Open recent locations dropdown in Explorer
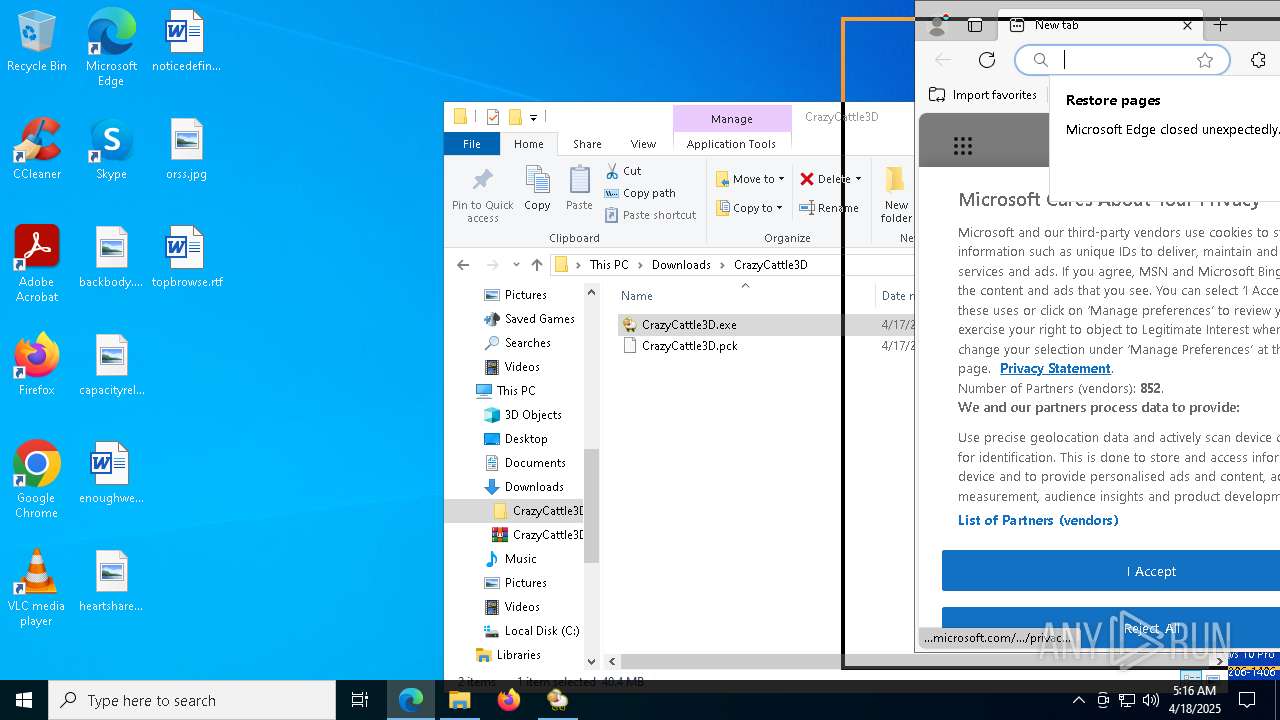Image resolution: width=1280 pixels, height=720 pixels. (516, 265)
